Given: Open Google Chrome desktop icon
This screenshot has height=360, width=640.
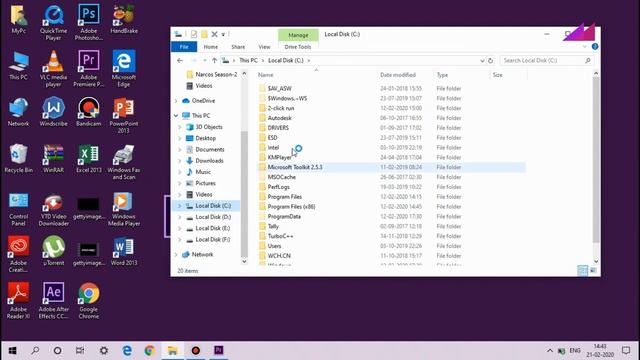Looking at the screenshot, I should tap(89, 300).
